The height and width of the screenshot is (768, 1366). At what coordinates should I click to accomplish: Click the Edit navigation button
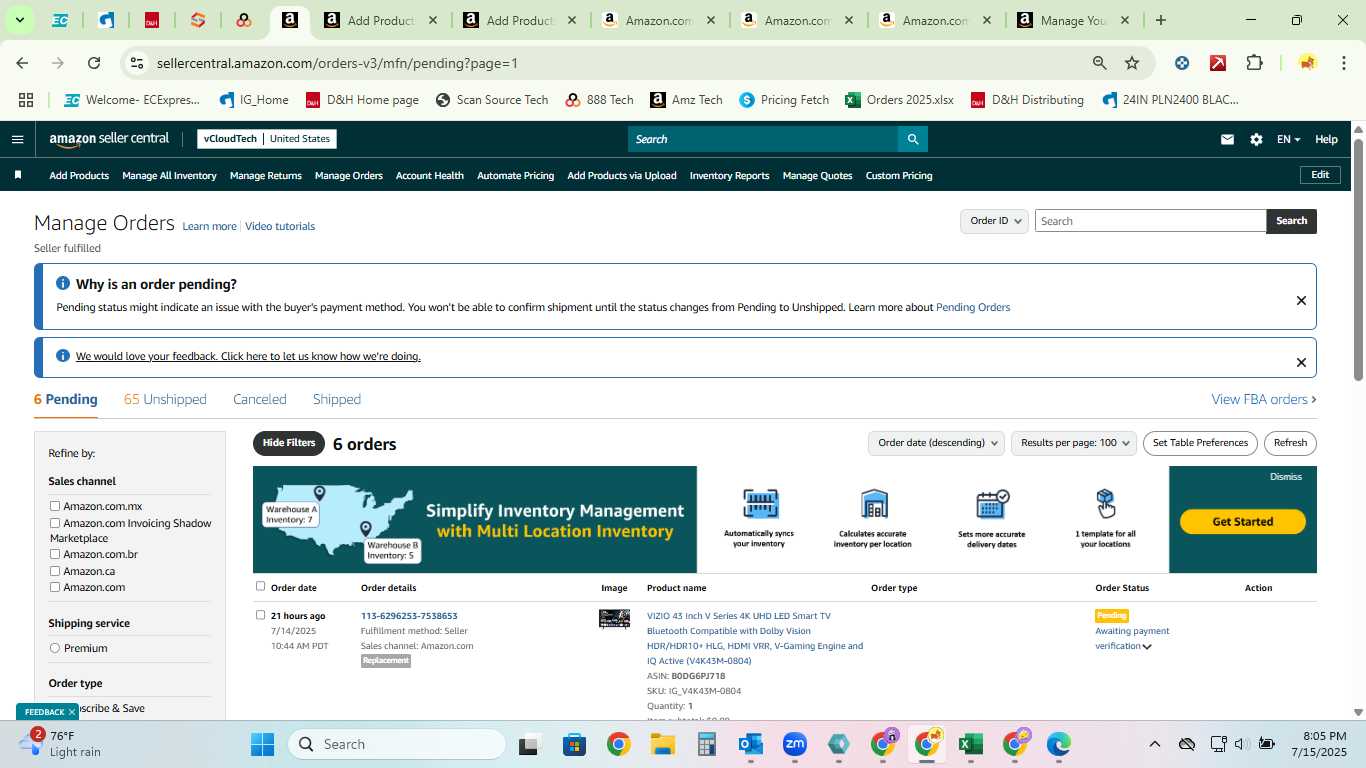tap(1320, 175)
